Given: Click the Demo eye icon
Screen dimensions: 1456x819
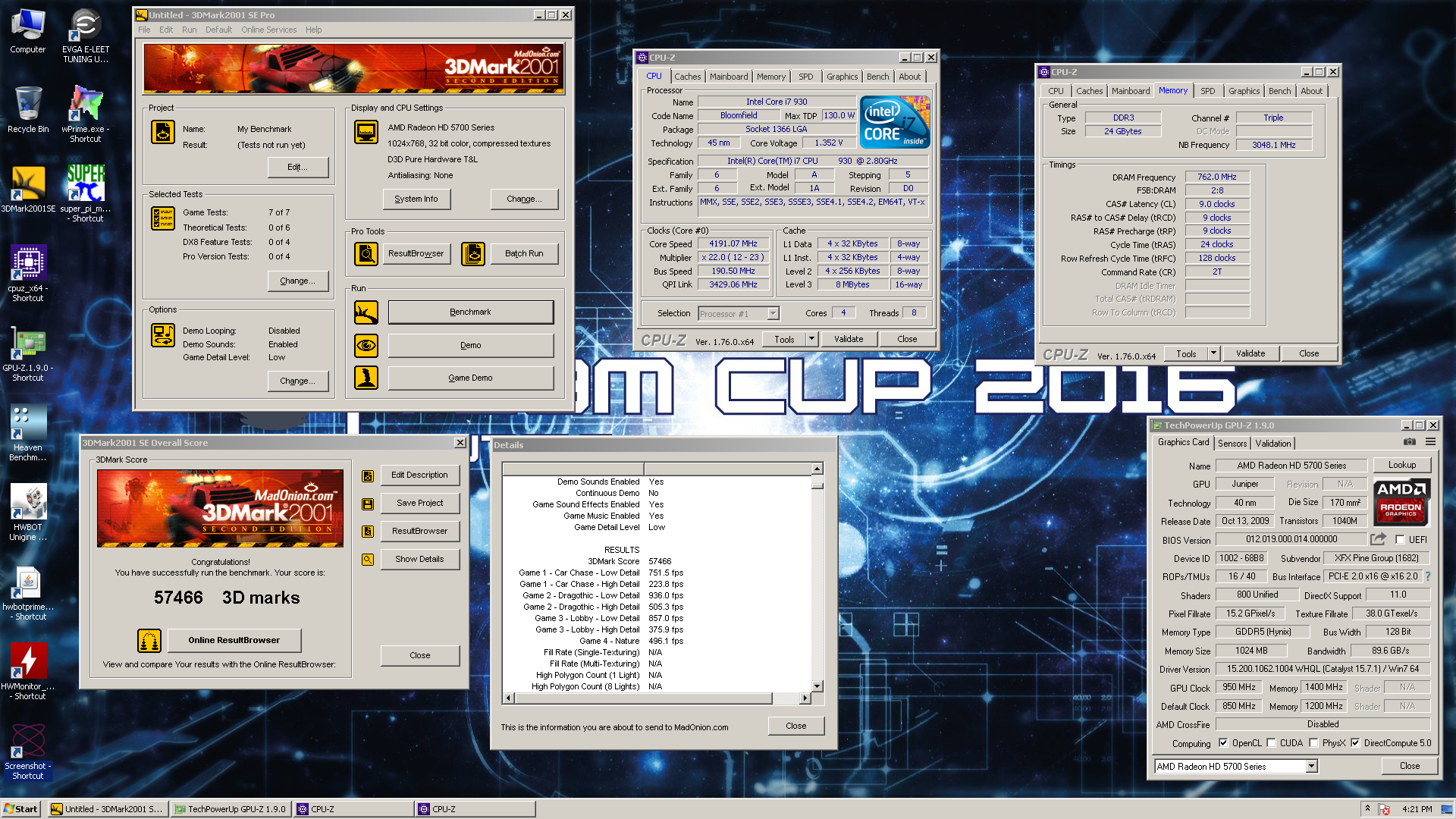Looking at the screenshot, I should [x=366, y=345].
